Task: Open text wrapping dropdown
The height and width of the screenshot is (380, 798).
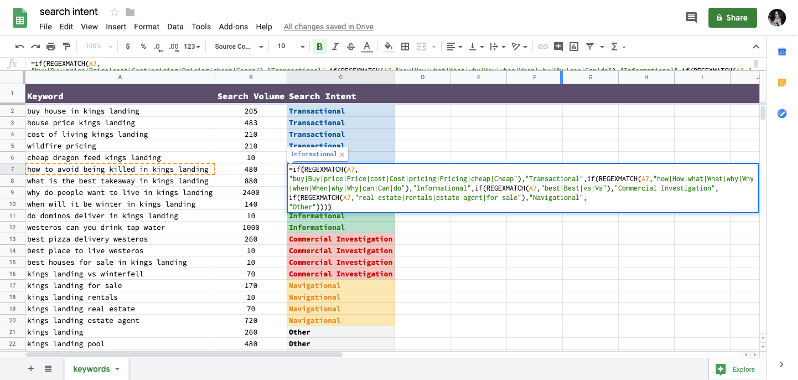Action: (x=497, y=47)
